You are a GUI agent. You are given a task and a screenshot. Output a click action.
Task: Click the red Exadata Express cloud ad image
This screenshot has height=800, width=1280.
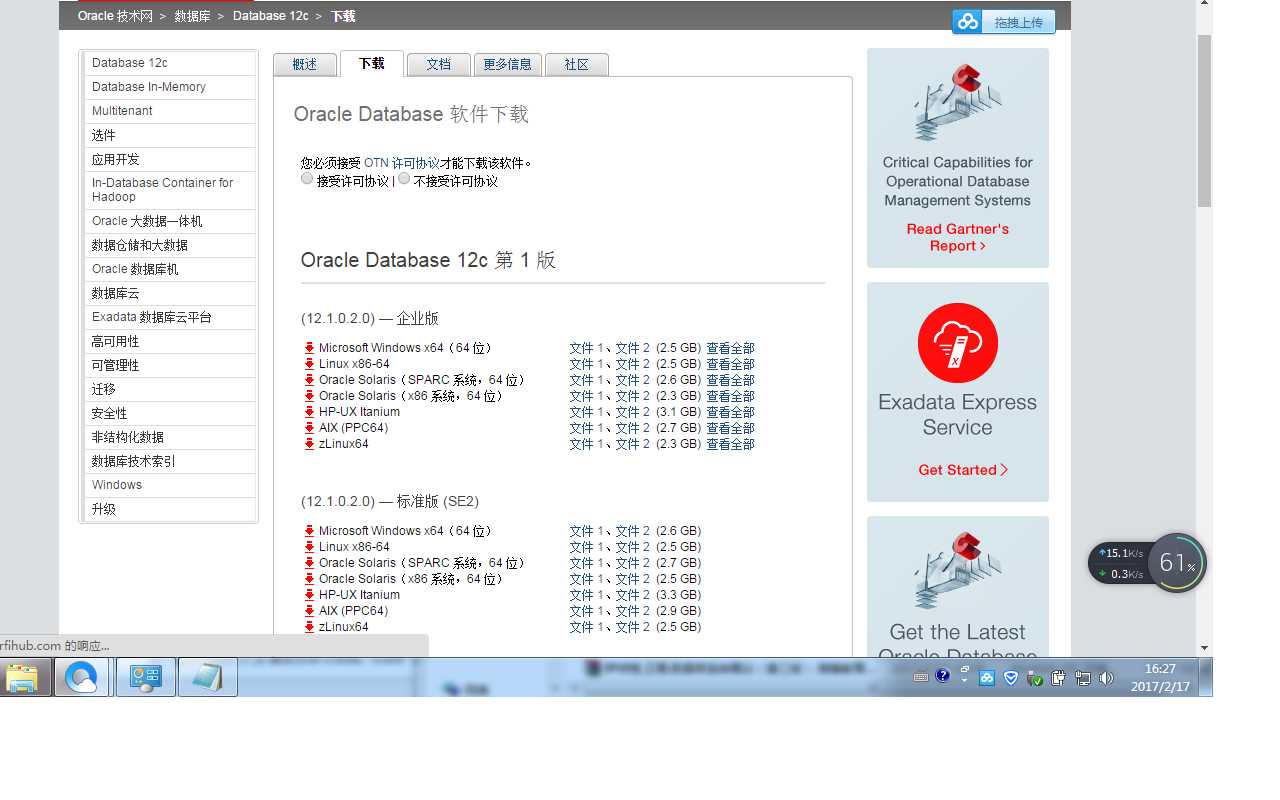tap(958, 343)
